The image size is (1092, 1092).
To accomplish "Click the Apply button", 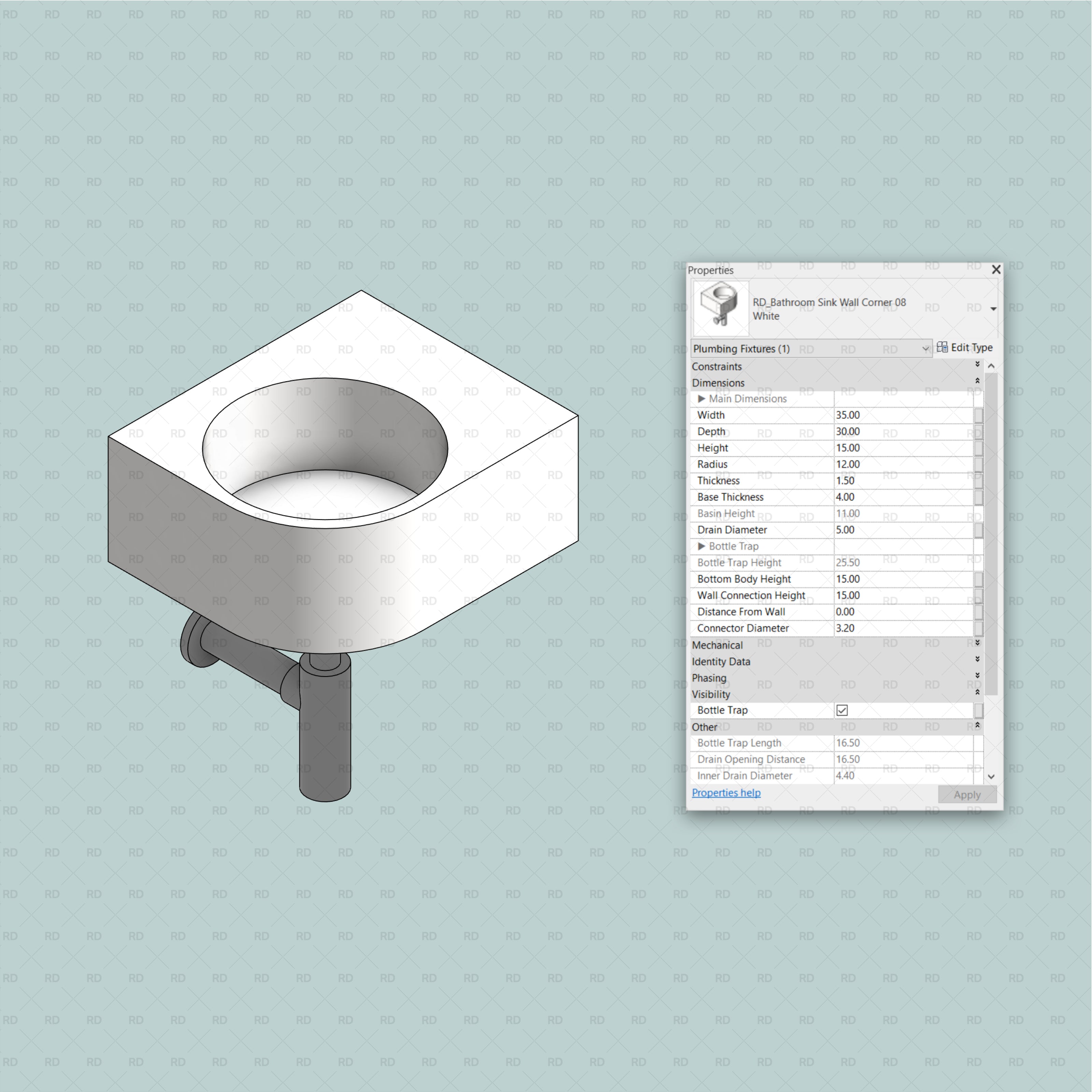I will (x=967, y=794).
